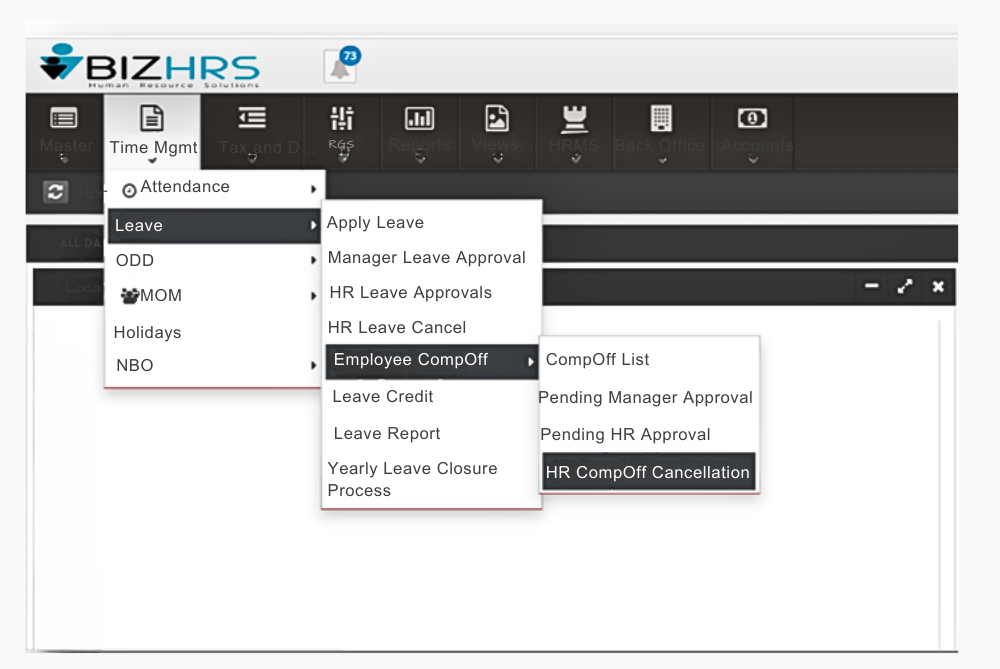Click the Accounts money icon
This screenshot has height=669, width=1000.
753,119
